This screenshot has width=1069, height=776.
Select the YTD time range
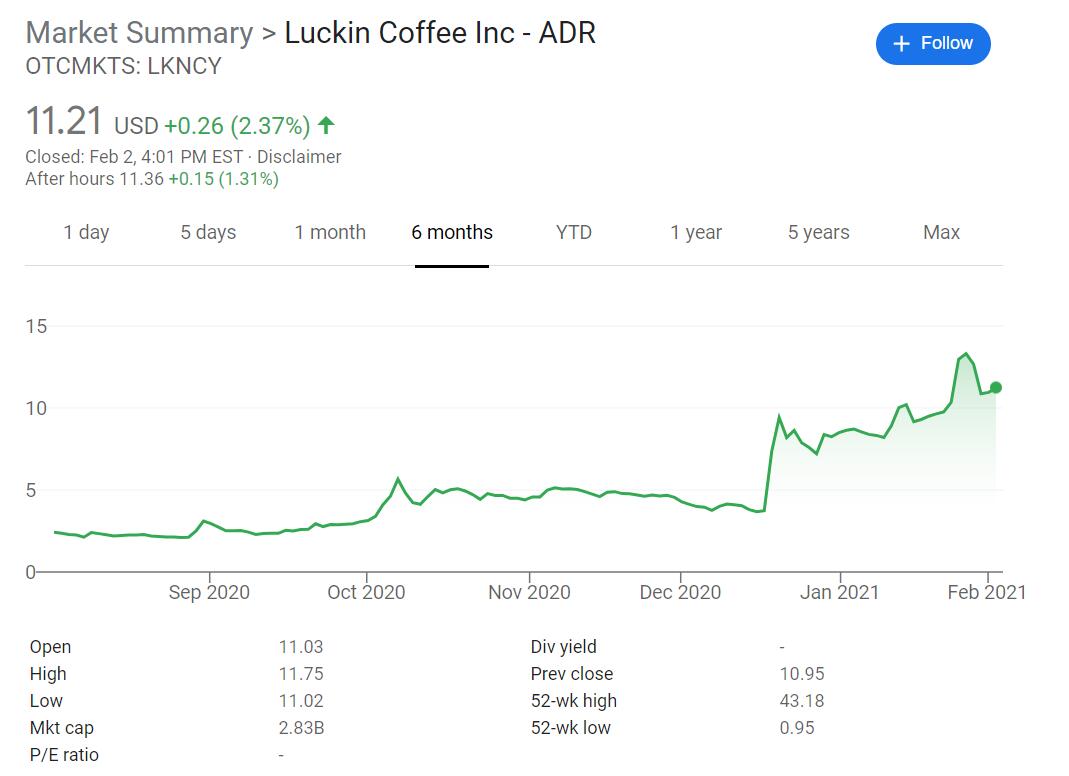click(x=573, y=232)
